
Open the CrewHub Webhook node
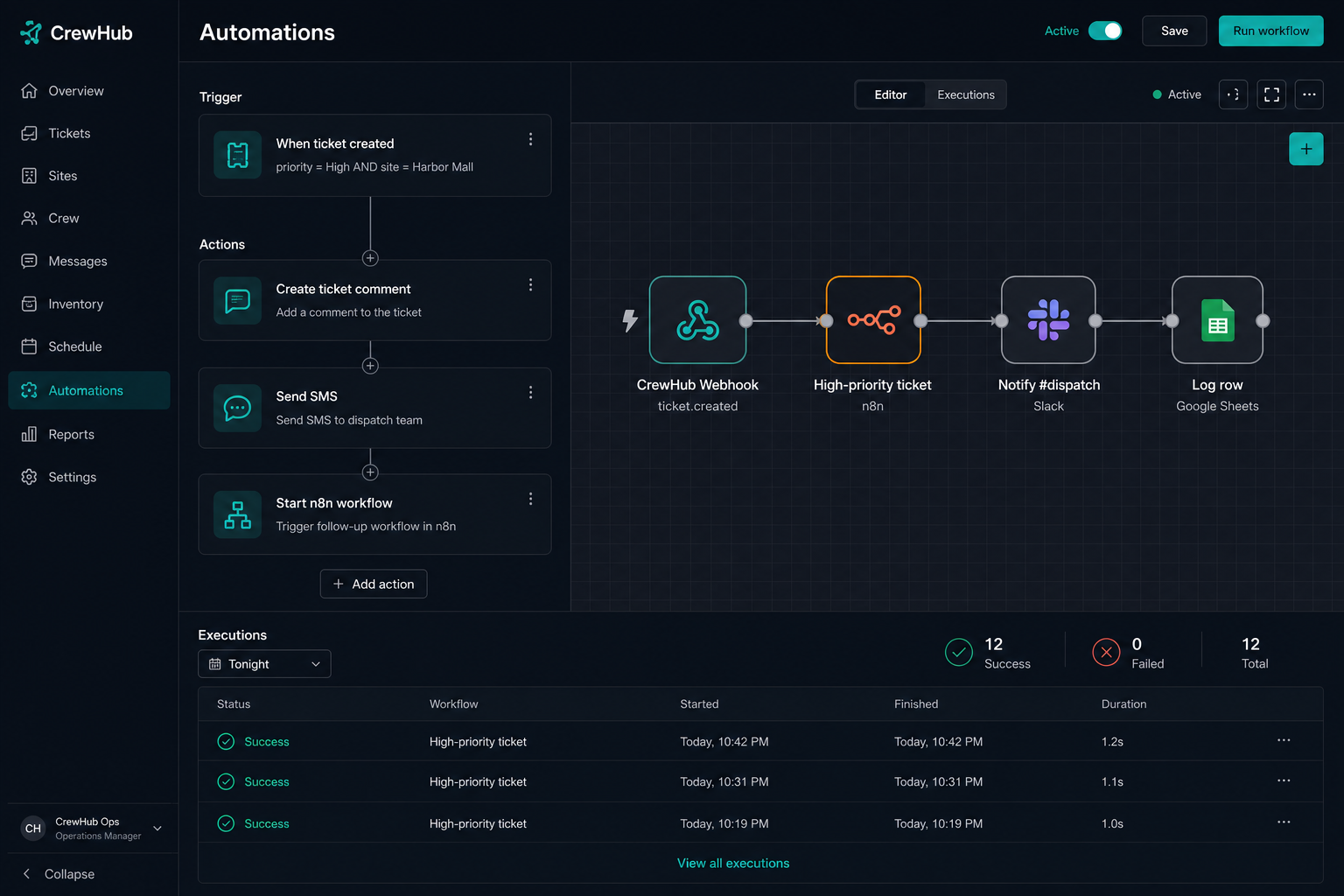697,320
